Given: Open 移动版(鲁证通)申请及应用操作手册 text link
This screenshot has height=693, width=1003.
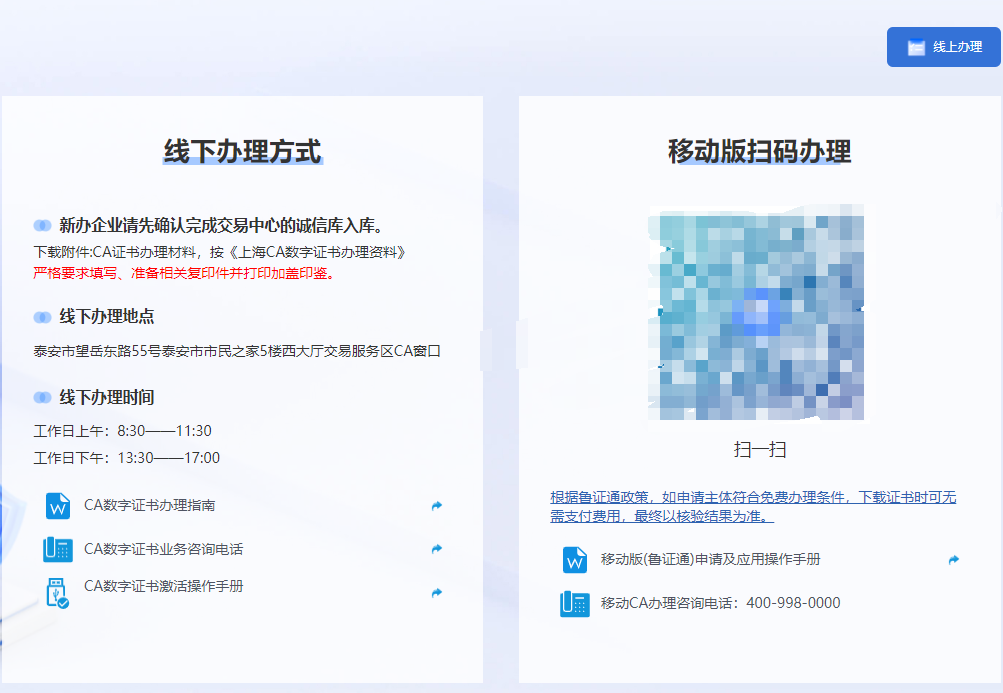Looking at the screenshot, I should coord(710,560).
